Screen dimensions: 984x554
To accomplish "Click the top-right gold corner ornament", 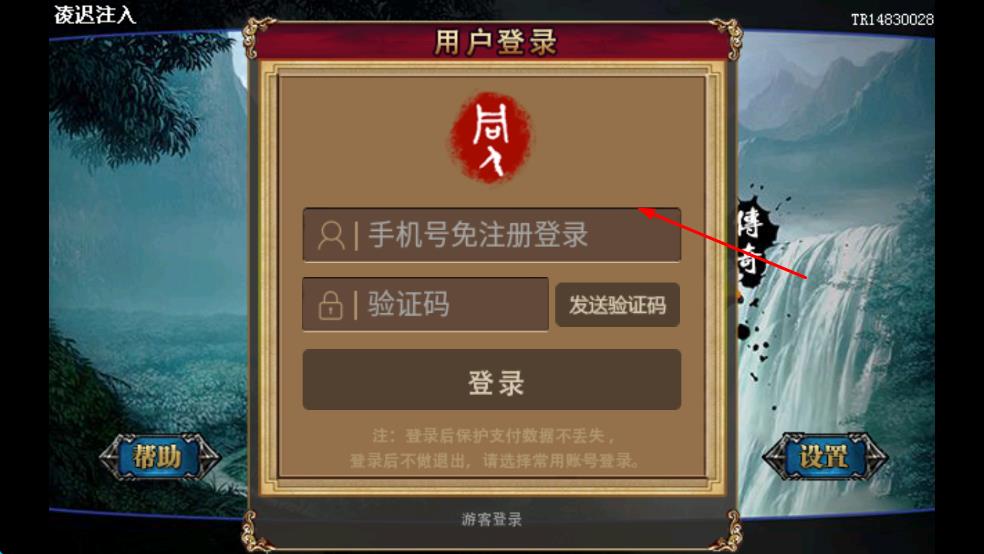I will tap(726, 36).
